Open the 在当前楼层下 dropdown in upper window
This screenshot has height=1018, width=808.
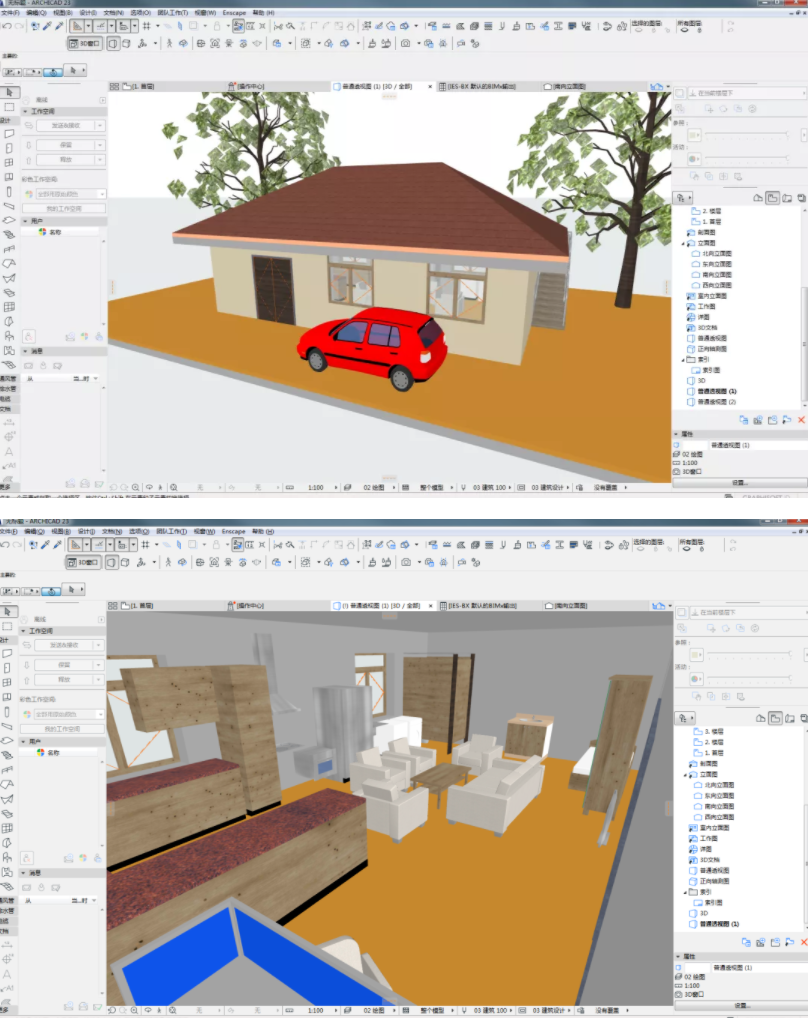point(746,93)
